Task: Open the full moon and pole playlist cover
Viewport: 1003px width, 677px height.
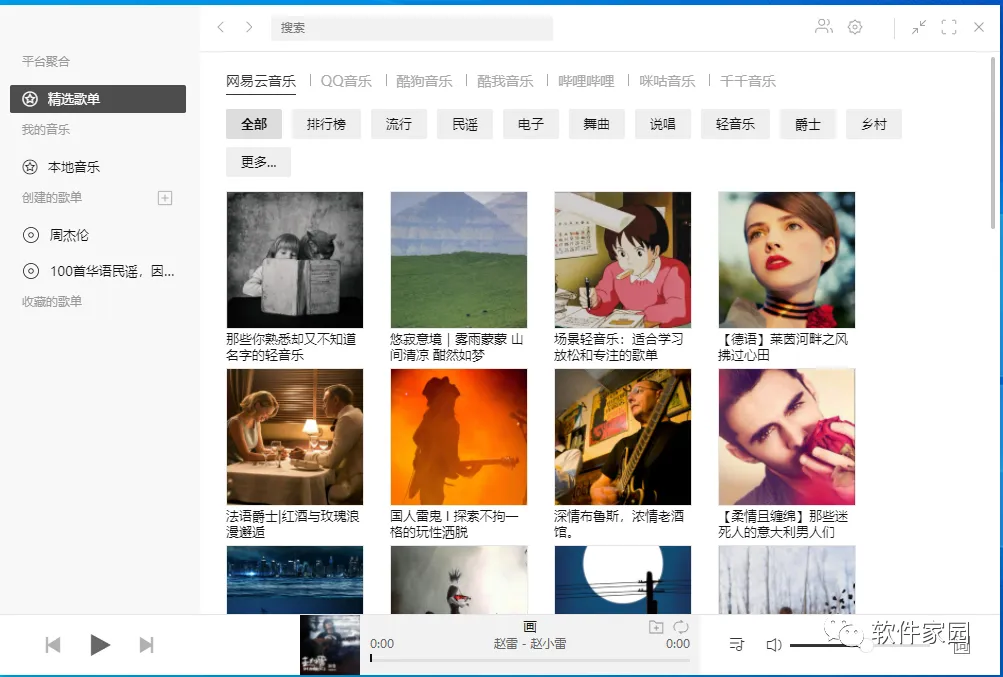Action: coord(622,580)
